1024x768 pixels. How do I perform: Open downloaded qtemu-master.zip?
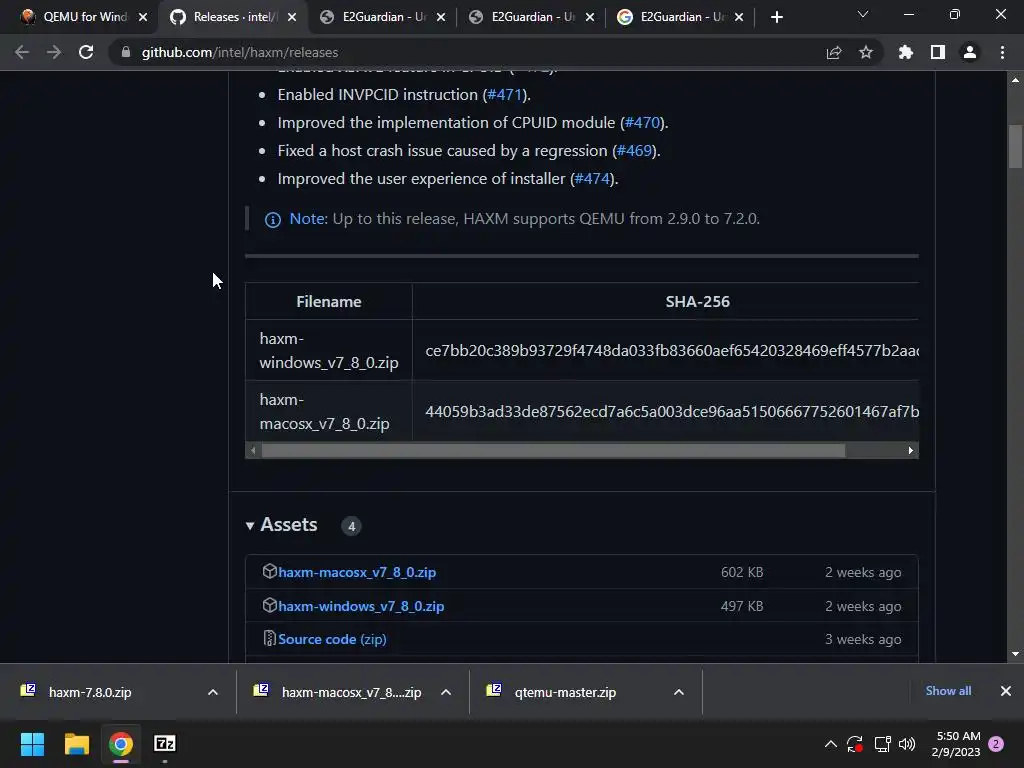click(x=565, y=692)
